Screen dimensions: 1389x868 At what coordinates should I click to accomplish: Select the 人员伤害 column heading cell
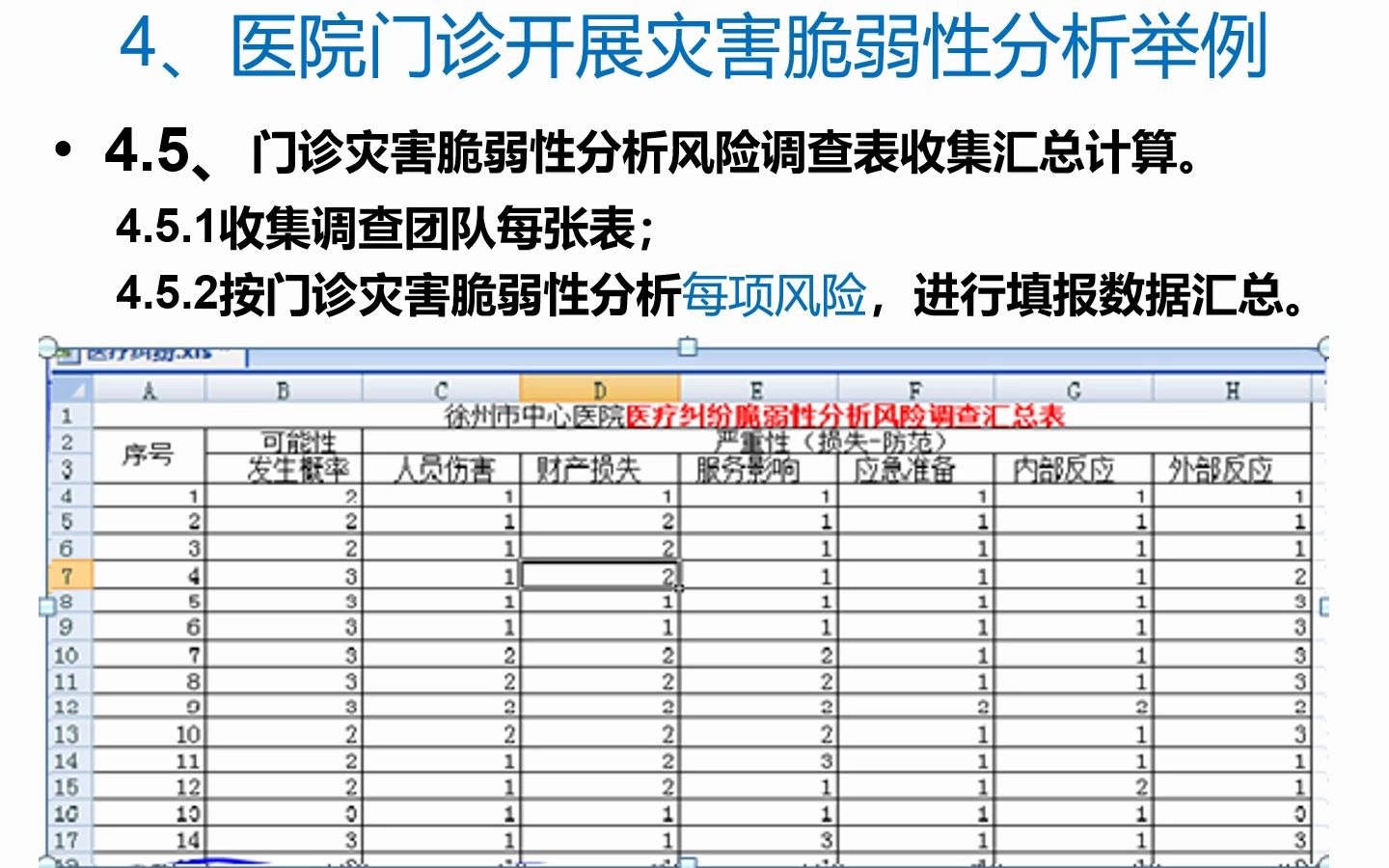(441, 470)
